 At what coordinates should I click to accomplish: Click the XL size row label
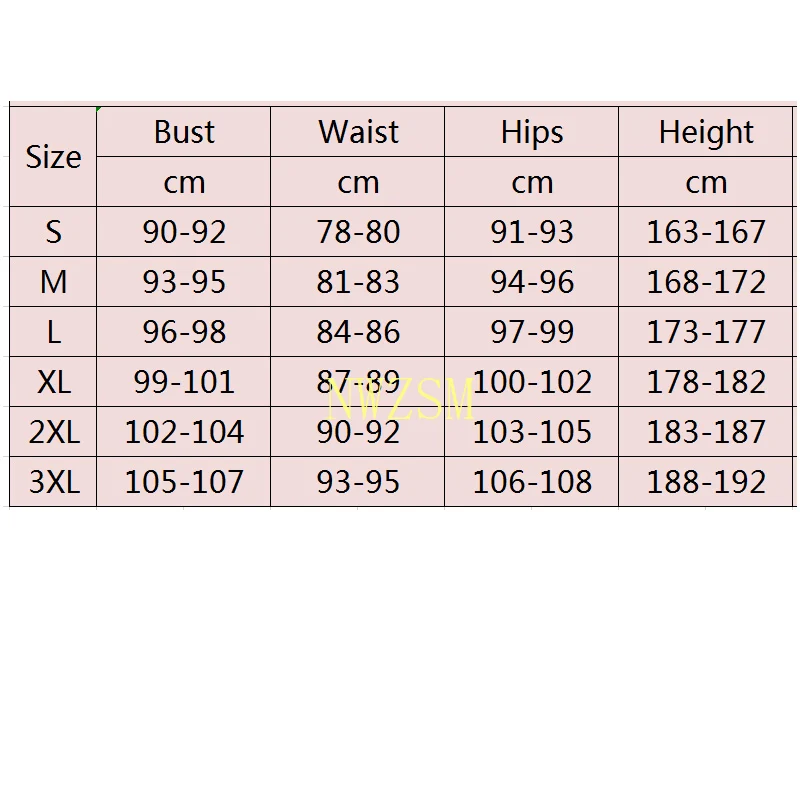[53, 382]
